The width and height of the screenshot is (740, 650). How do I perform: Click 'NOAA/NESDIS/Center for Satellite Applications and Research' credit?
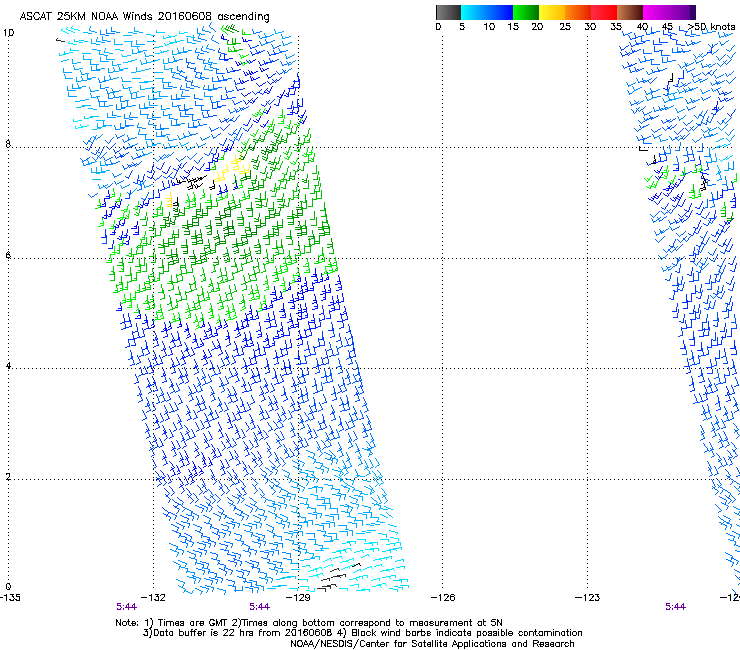tap(432, 644)
